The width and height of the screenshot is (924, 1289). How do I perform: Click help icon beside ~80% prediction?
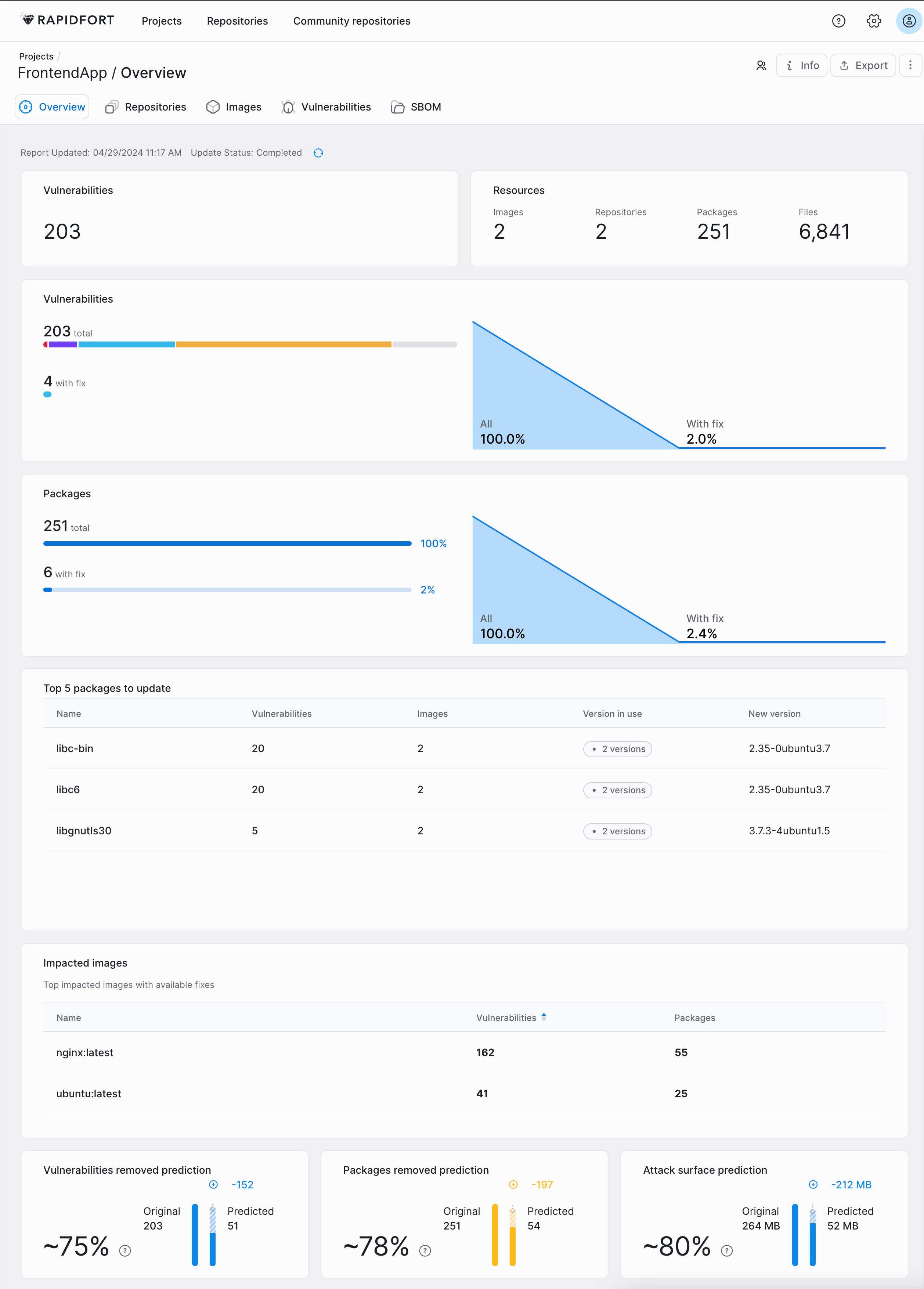[x=726, y=1250]
